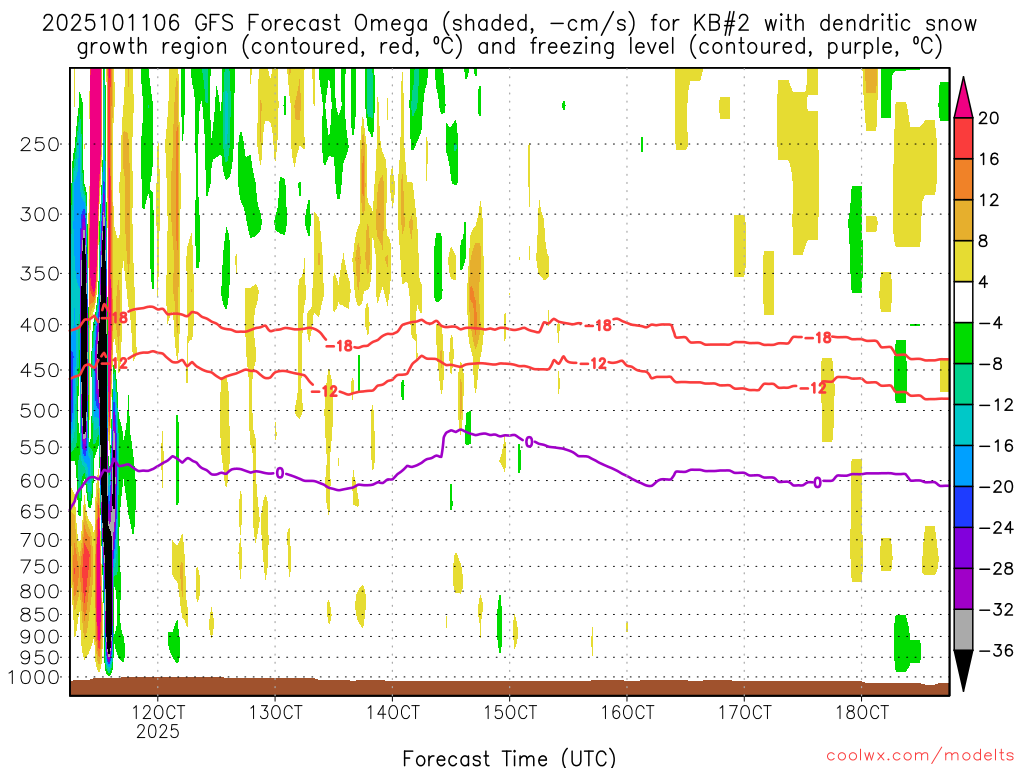Viewport: 1024px width, 768px height.
Task: Click the 15OCT time axis label
Action: (x=509, y=711)
